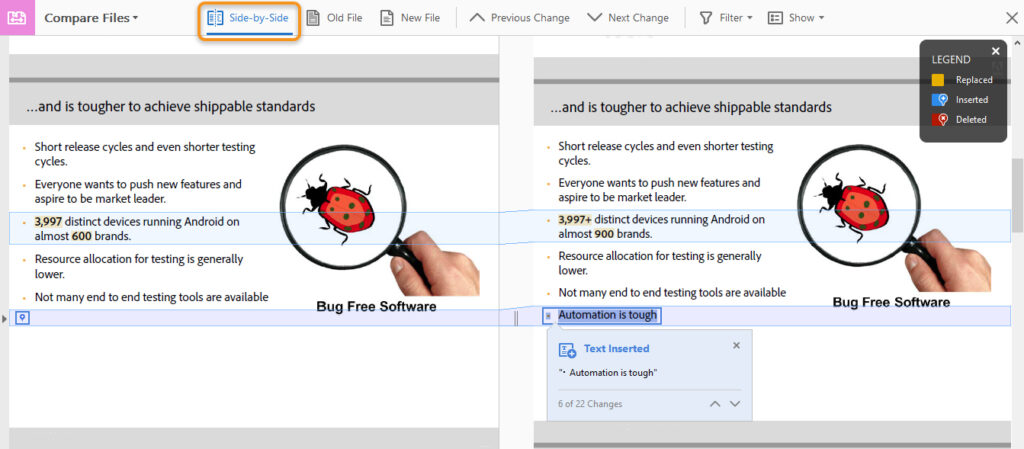Go to the Next Change
The height and width of the screenshot is (449, 1024).
tap(627, 18)
